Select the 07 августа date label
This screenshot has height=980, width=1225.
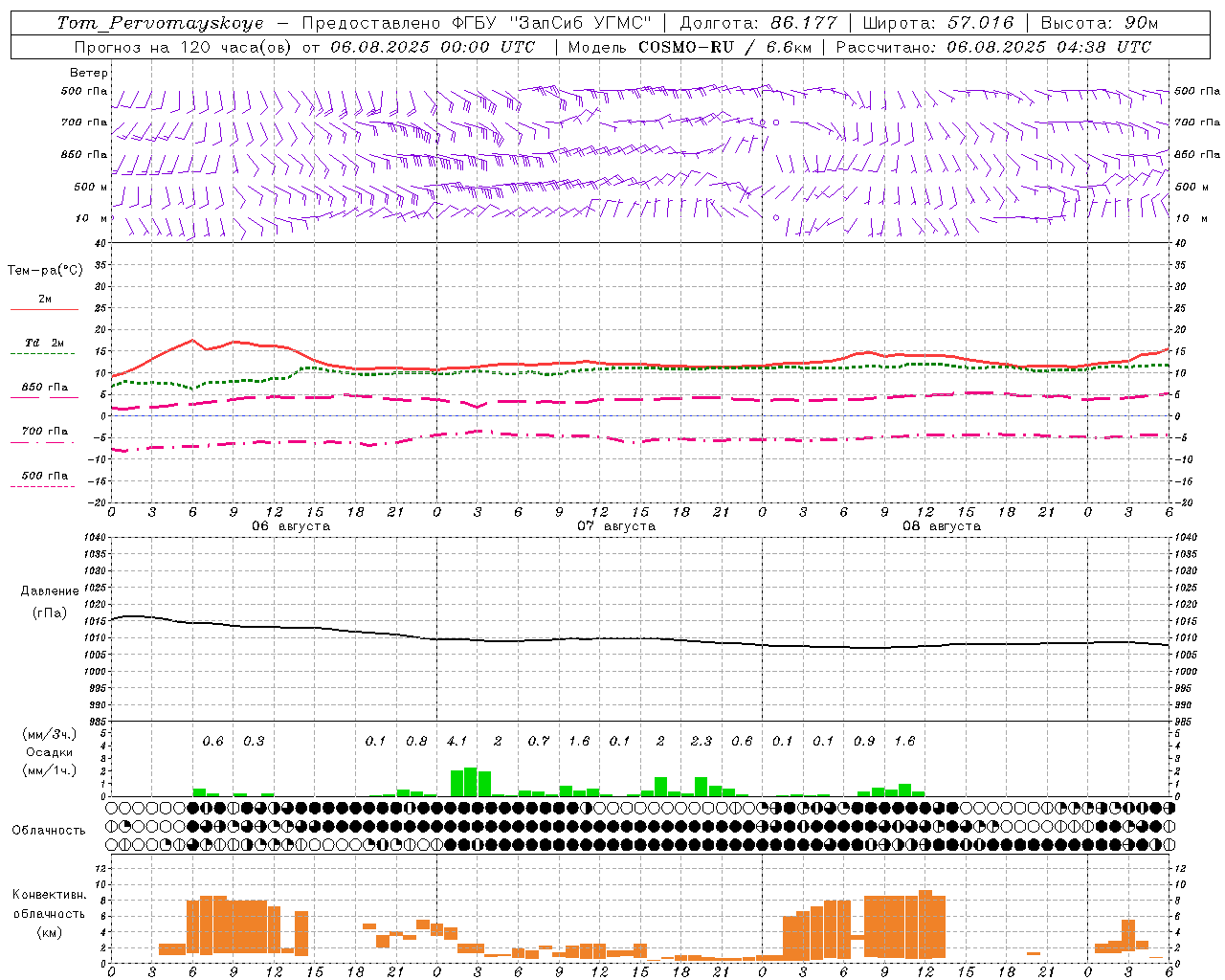point(616,526)
